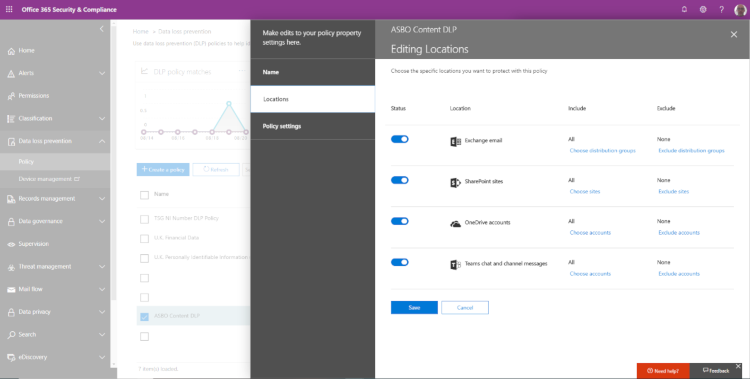Expand the Data governance chevron
The image size is (750, 379).
pos(102,222)
